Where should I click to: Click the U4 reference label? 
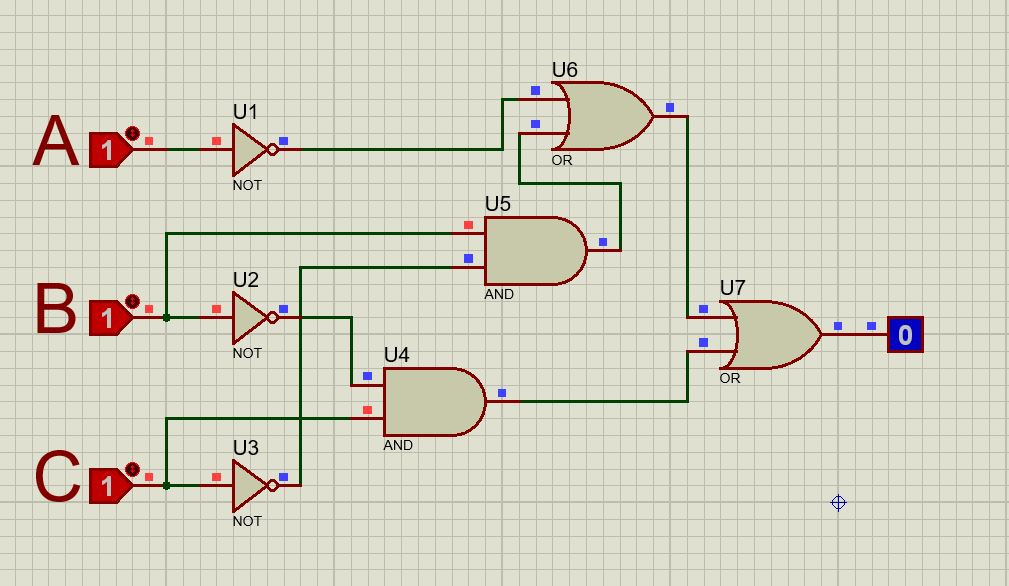(396, 355)
